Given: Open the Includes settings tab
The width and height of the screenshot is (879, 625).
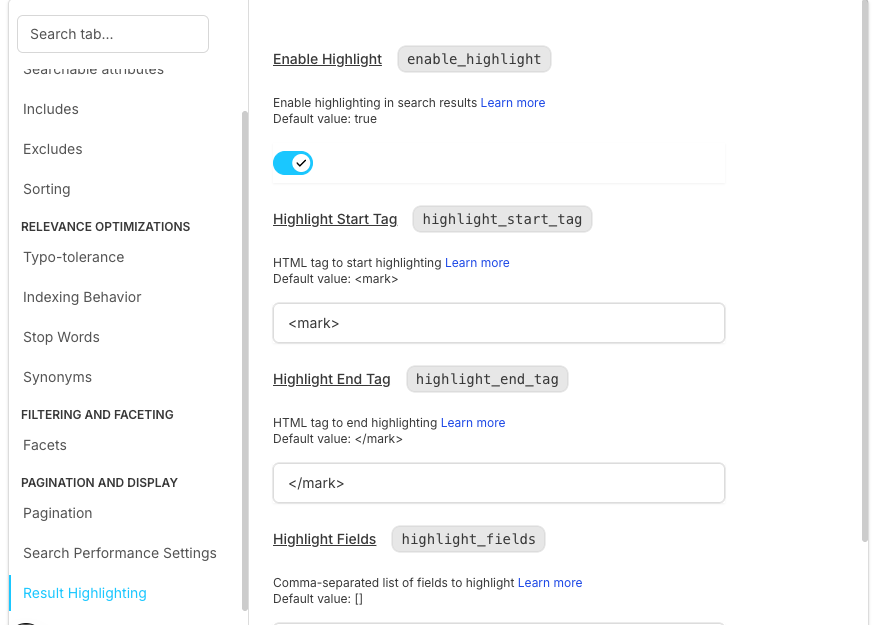Looking at the screenshot, I should point(51,109).
